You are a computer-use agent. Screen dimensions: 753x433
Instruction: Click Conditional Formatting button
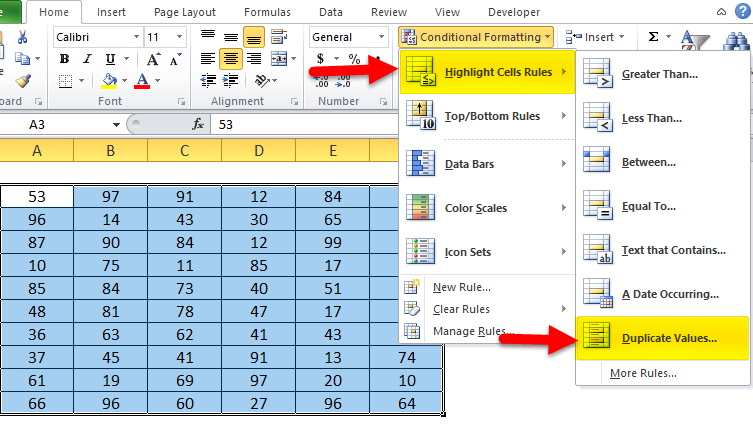point(476,37)
